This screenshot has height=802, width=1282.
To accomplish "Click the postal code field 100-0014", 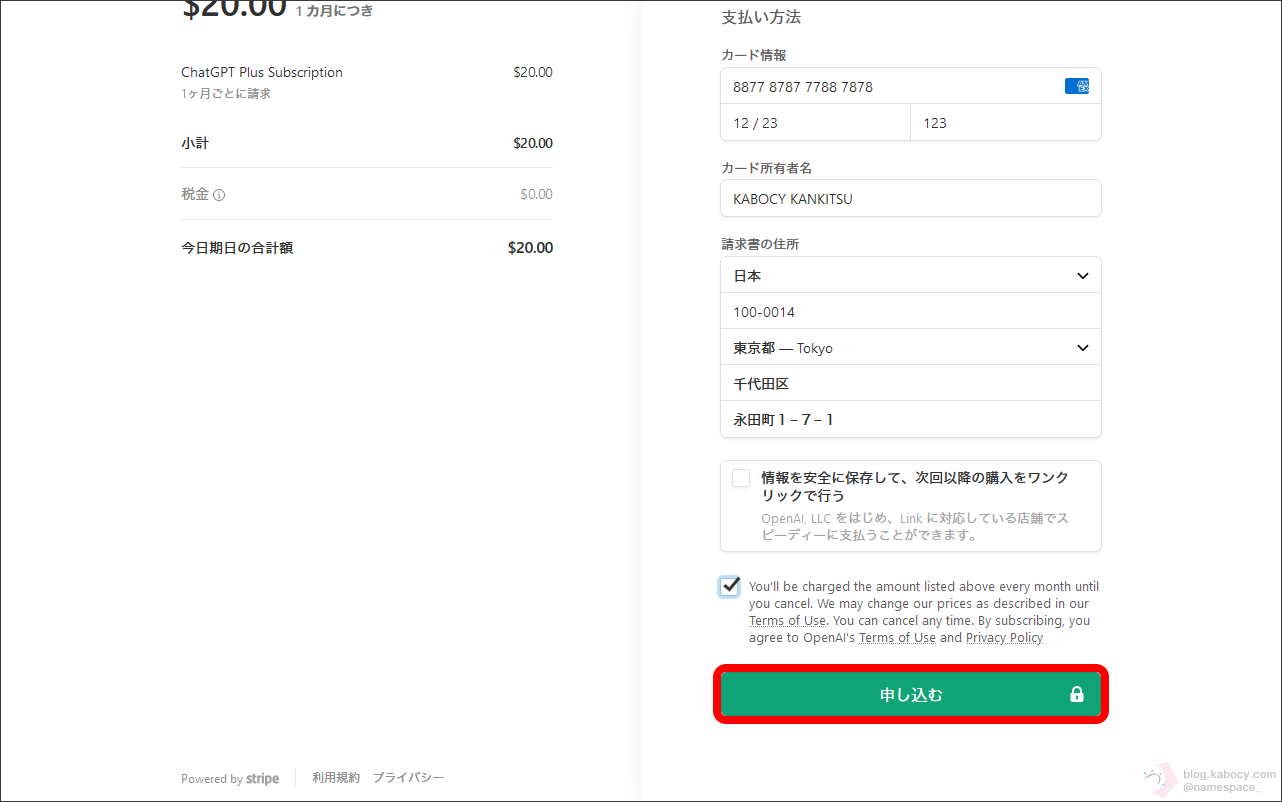I will pyautogui.click(x=910, y=312).
